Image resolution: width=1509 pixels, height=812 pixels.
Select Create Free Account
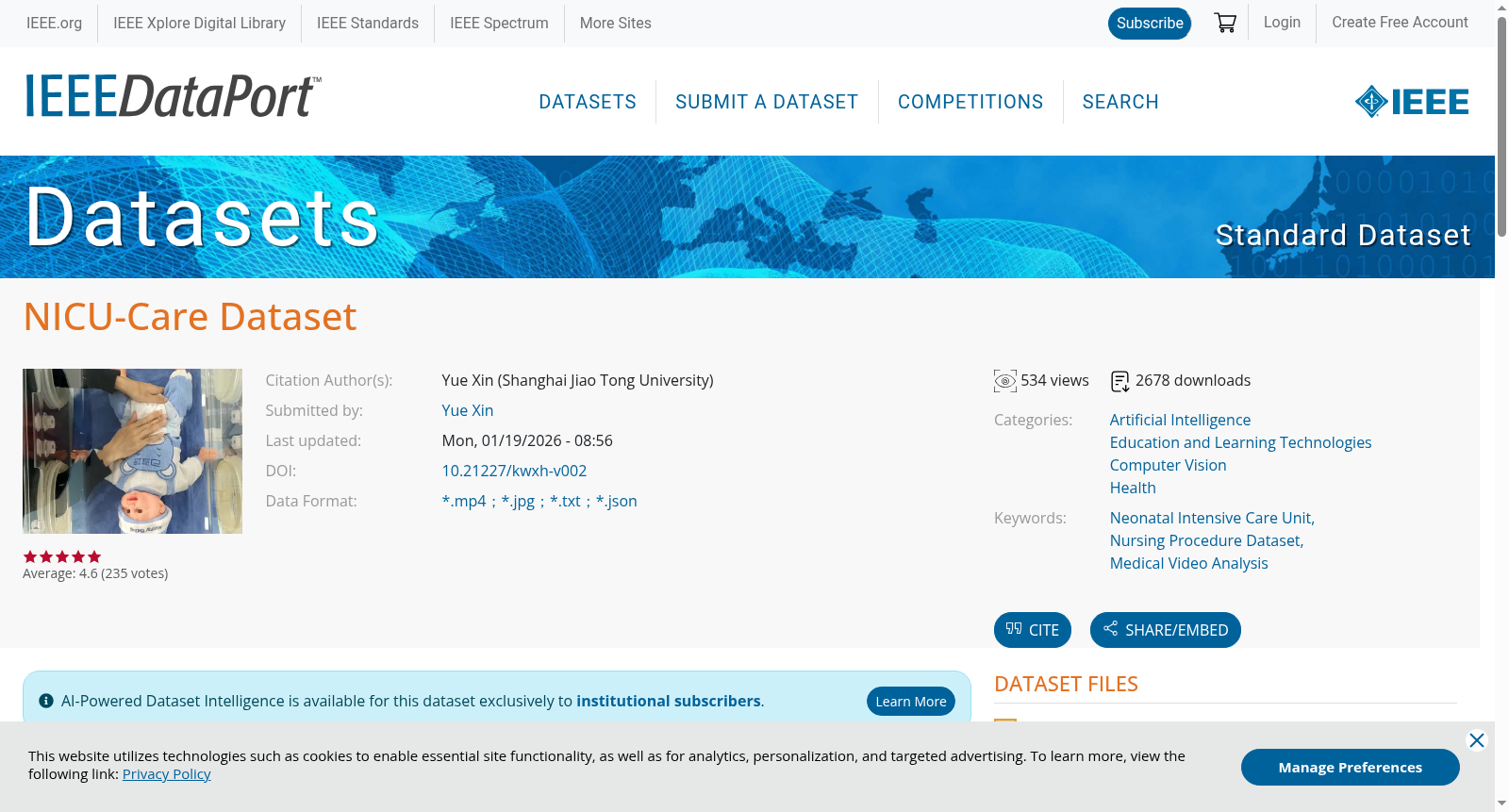click(x=1400, y=22)
